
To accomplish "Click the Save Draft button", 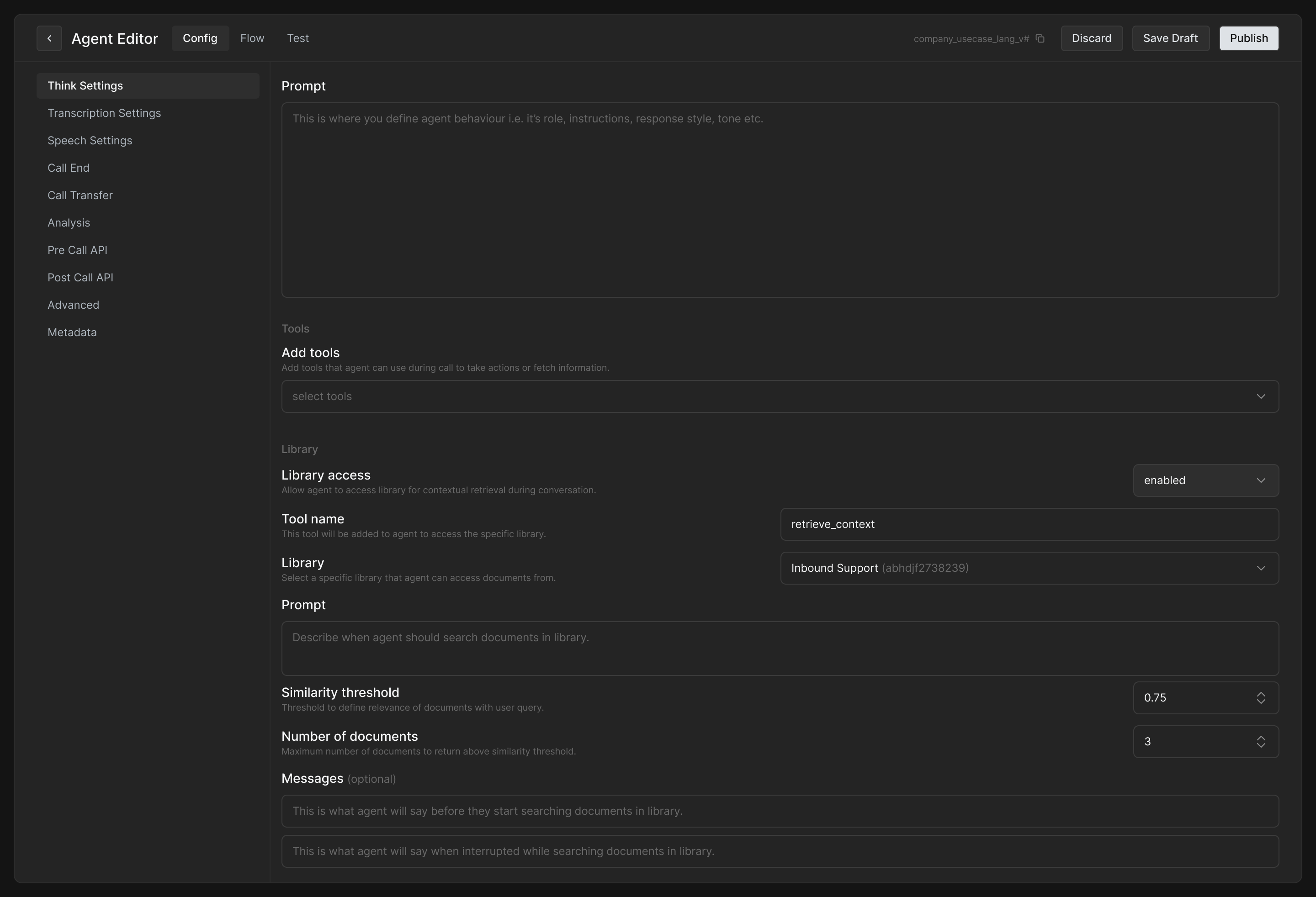I will pos(1170,38).
